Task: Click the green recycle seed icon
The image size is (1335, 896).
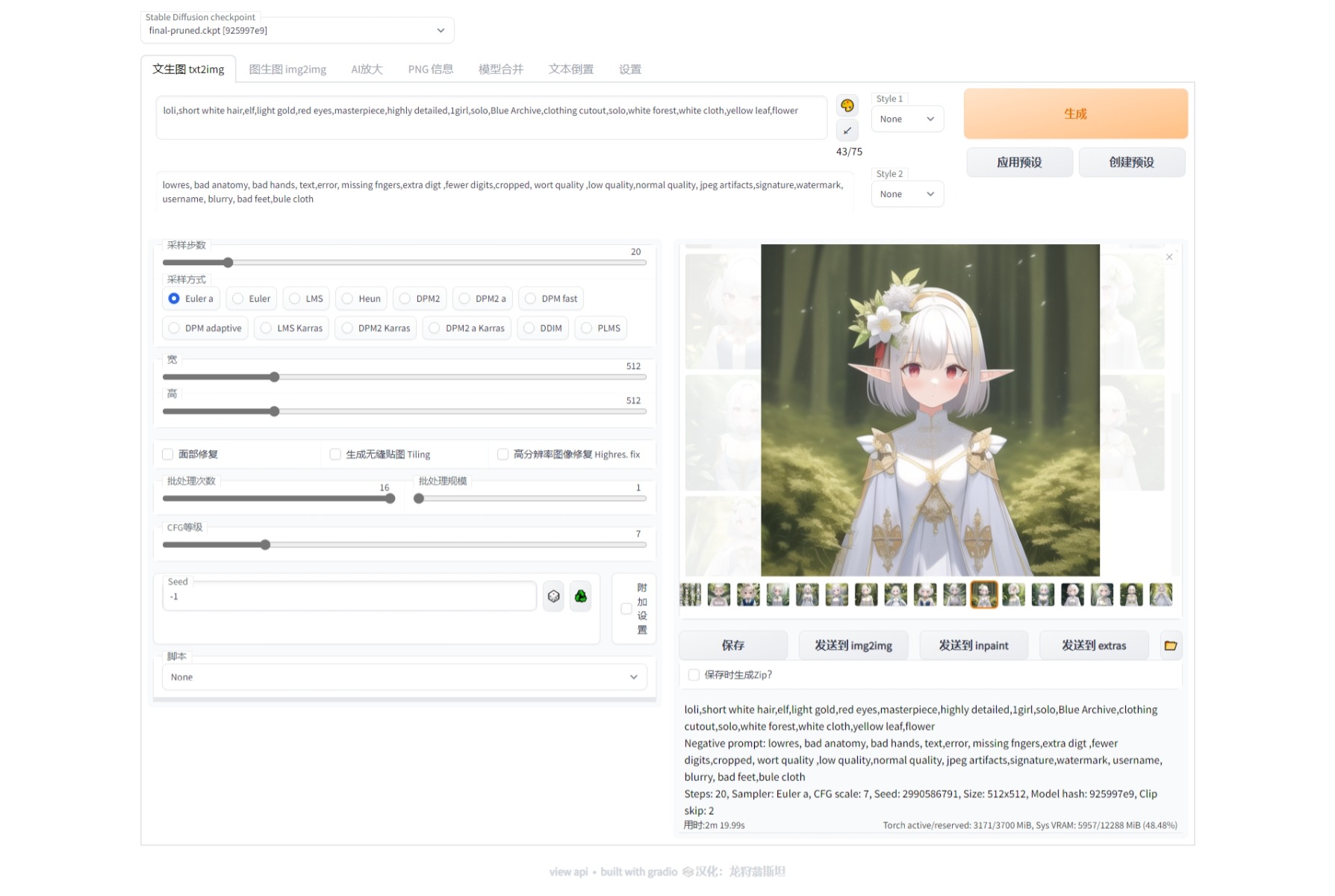Action: 580,596
